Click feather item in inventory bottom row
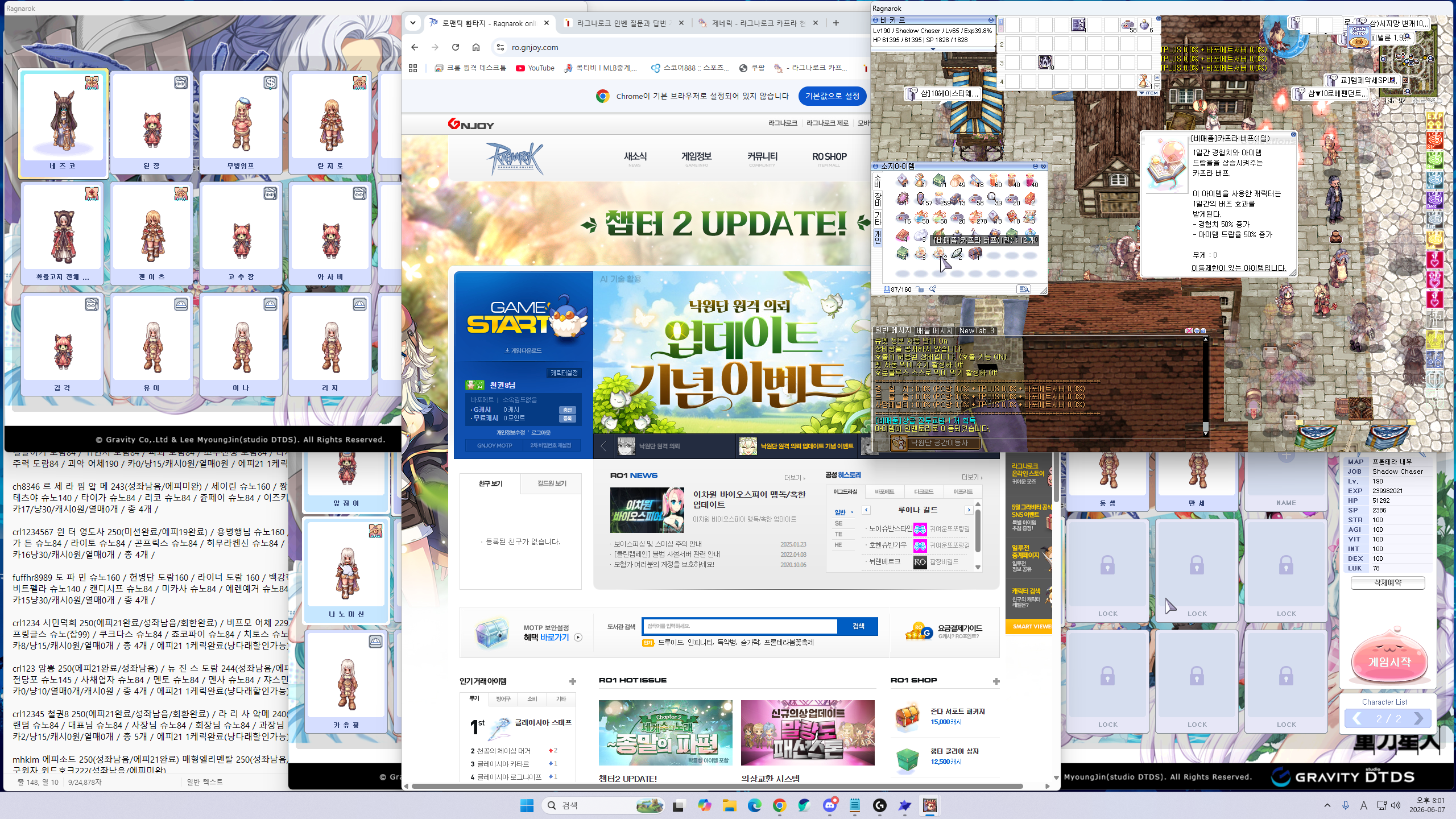The image size is (1456, 819). (x=957, y=253)
